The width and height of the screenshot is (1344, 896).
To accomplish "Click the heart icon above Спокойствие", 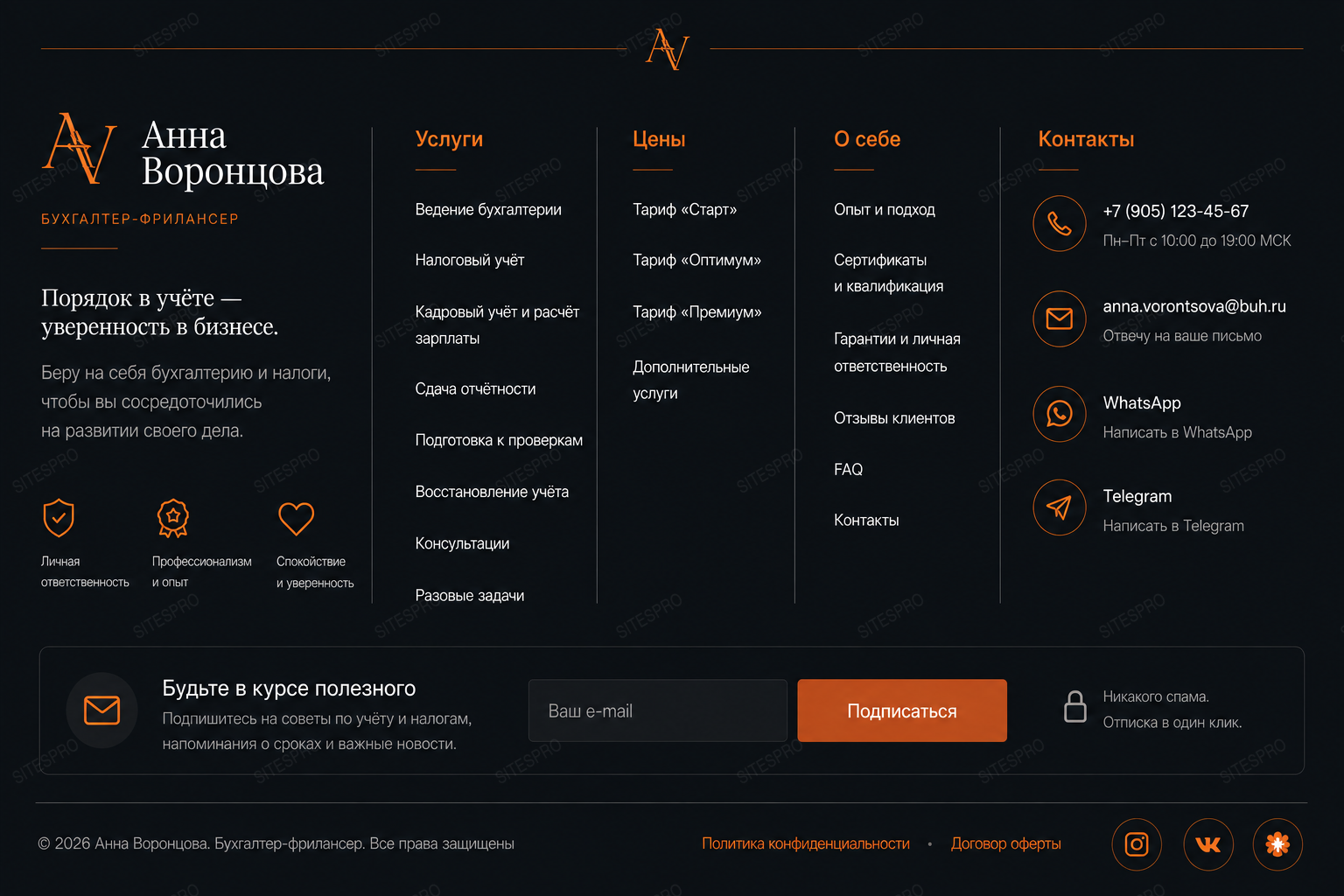I will click(296, 518).
